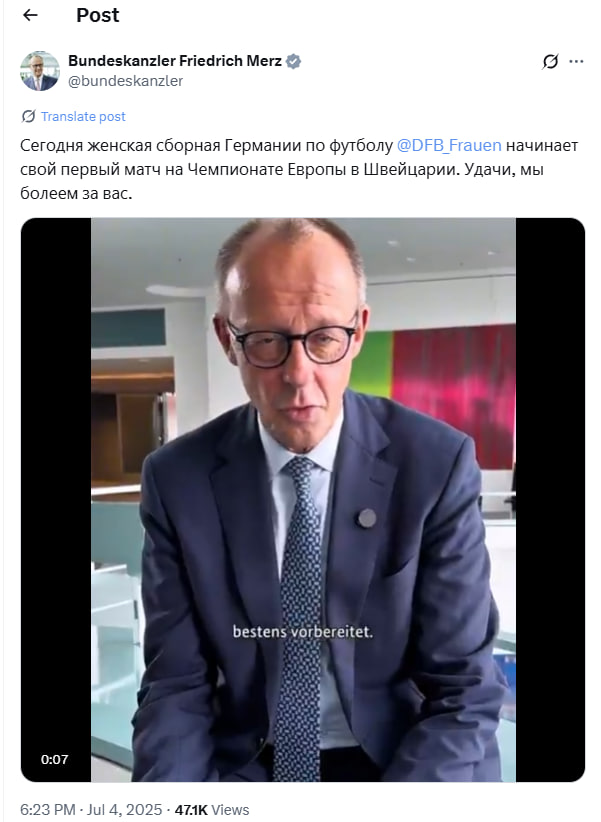Open Grok actions icon beside the ellipsis

tap(550, 61)
